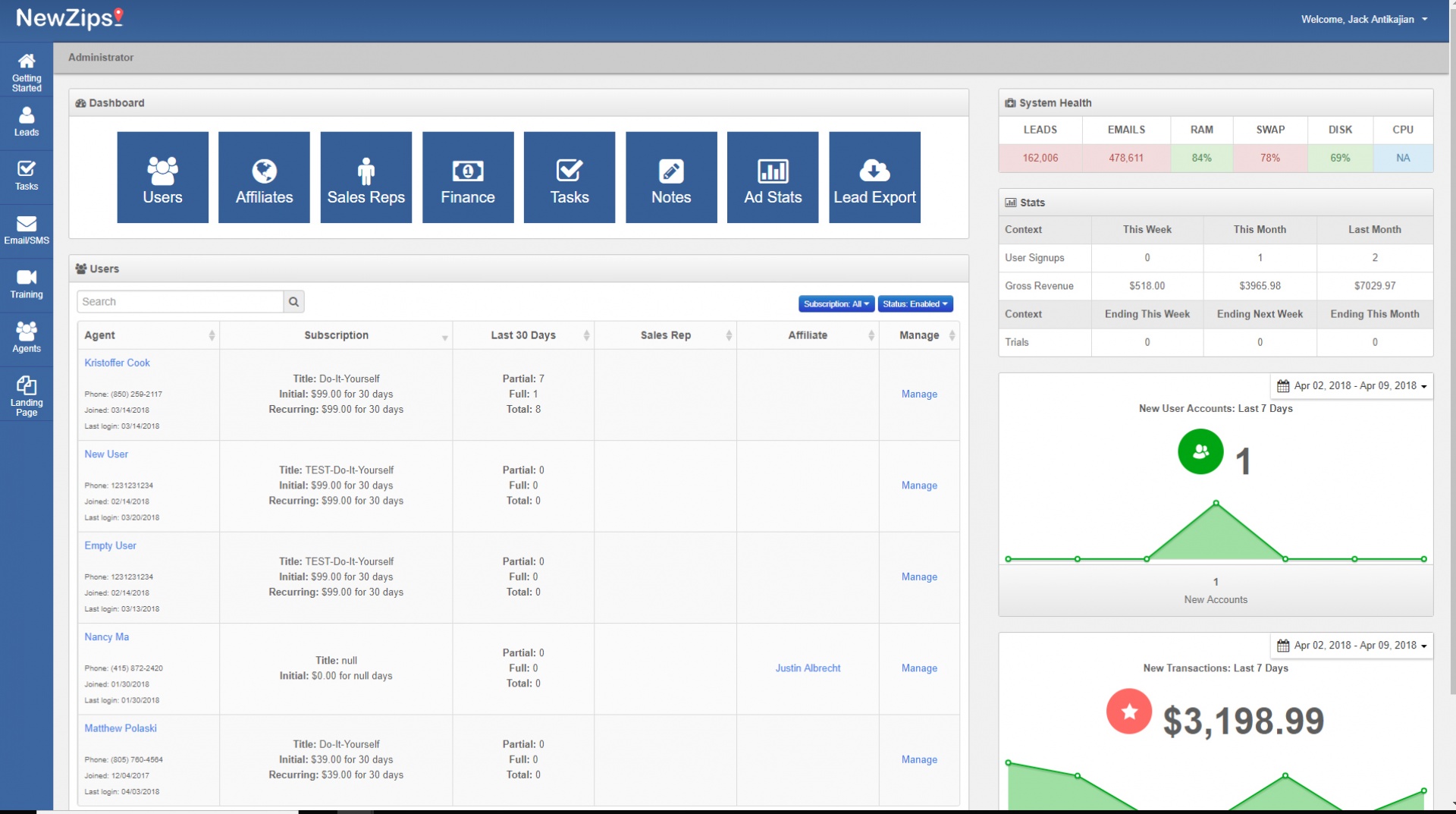Open the Lead Export dashboard tile
Screen dimensions: 1456x814
[874, 178]
